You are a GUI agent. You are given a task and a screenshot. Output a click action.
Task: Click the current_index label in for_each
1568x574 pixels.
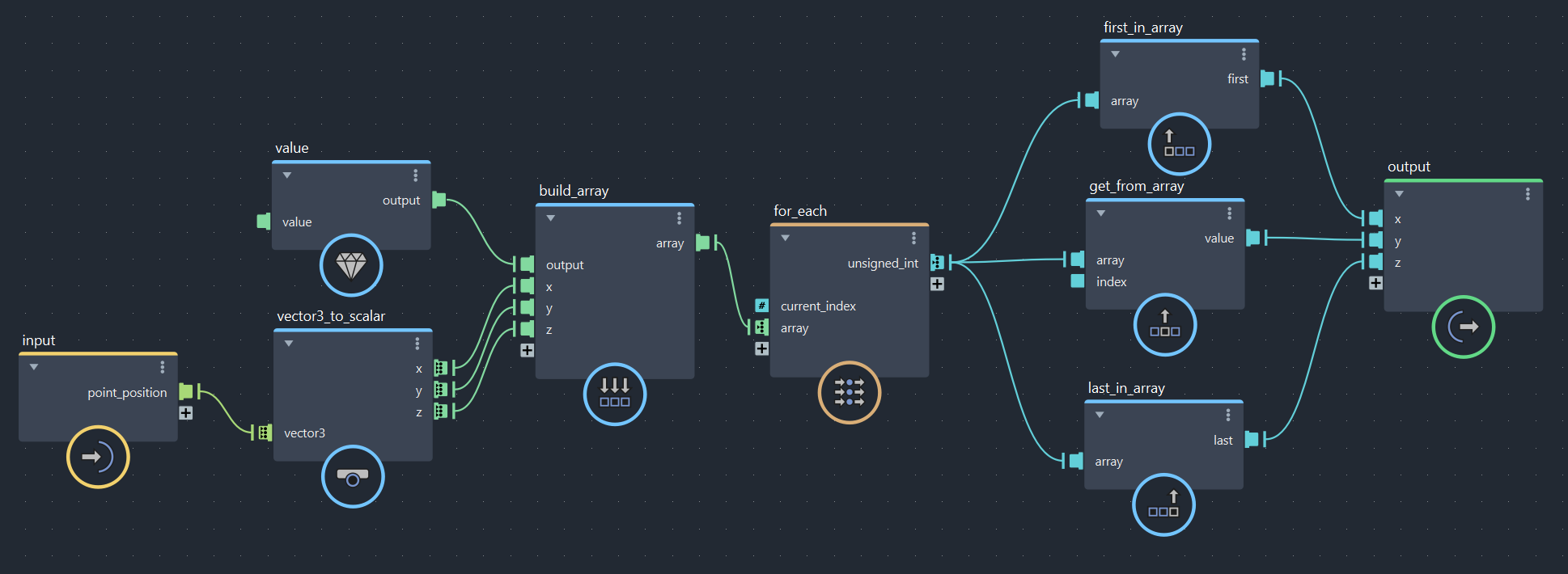pos(818,306)
